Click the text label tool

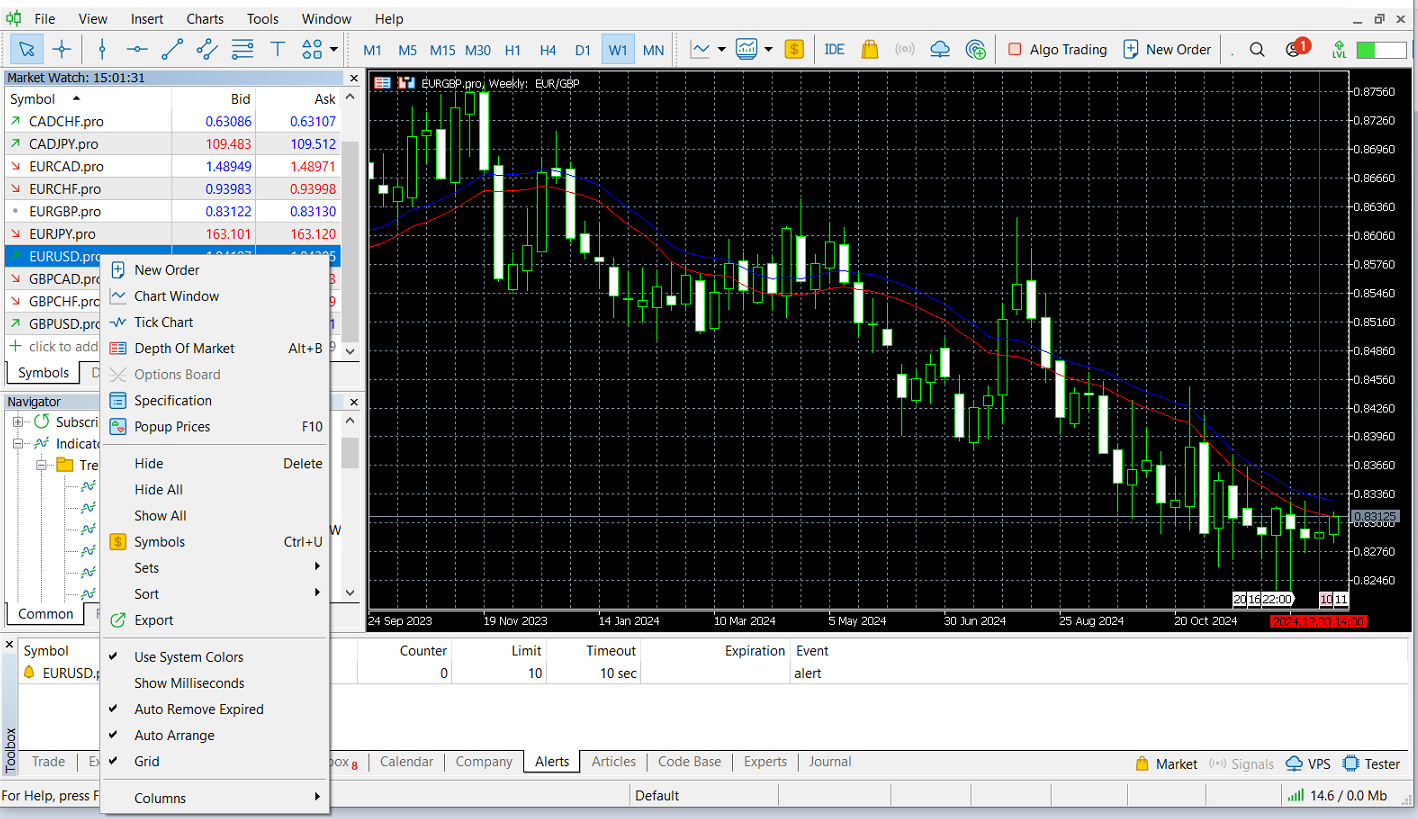click(278, 49)
